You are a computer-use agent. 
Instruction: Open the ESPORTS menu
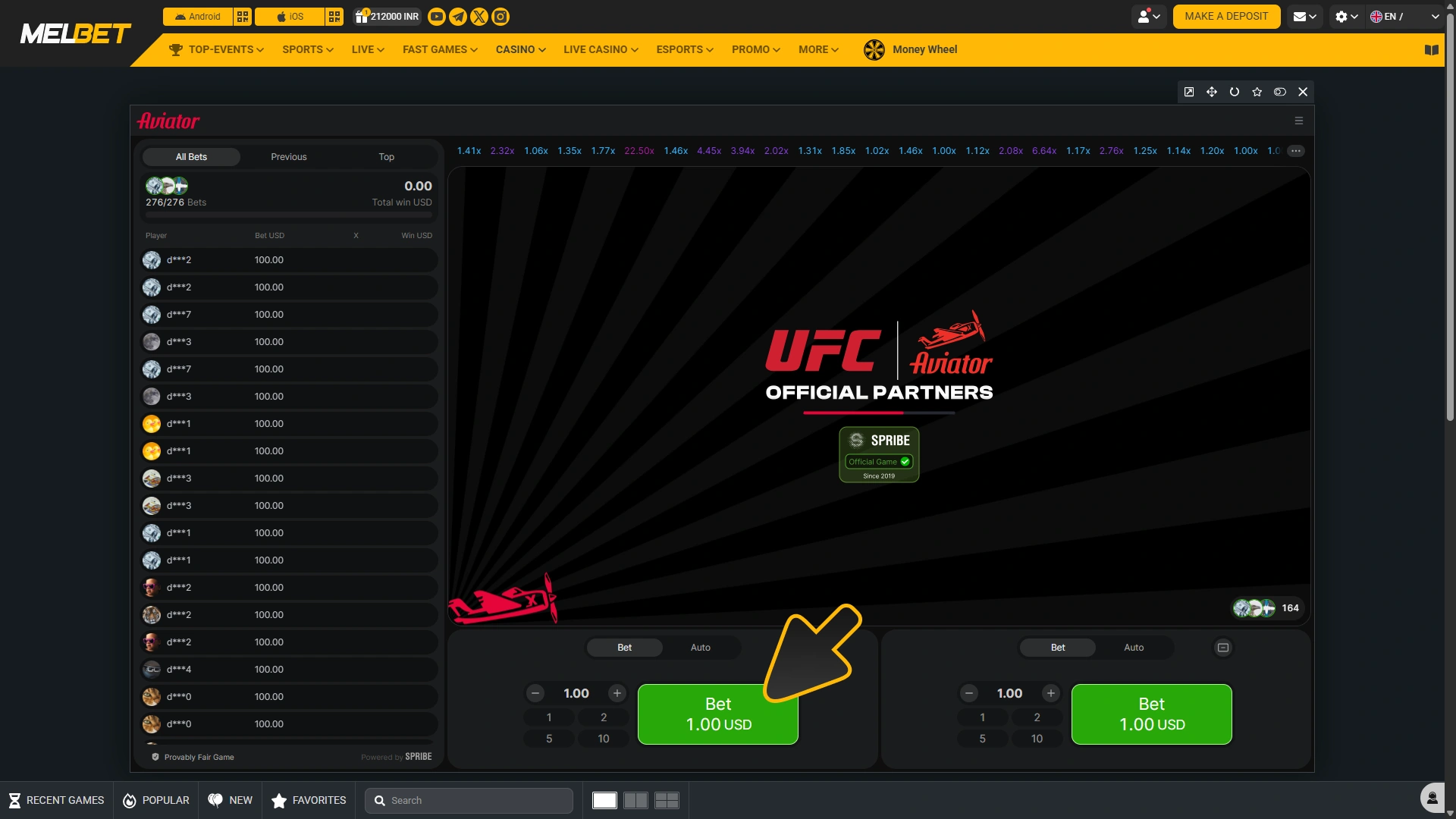(685, 50)
